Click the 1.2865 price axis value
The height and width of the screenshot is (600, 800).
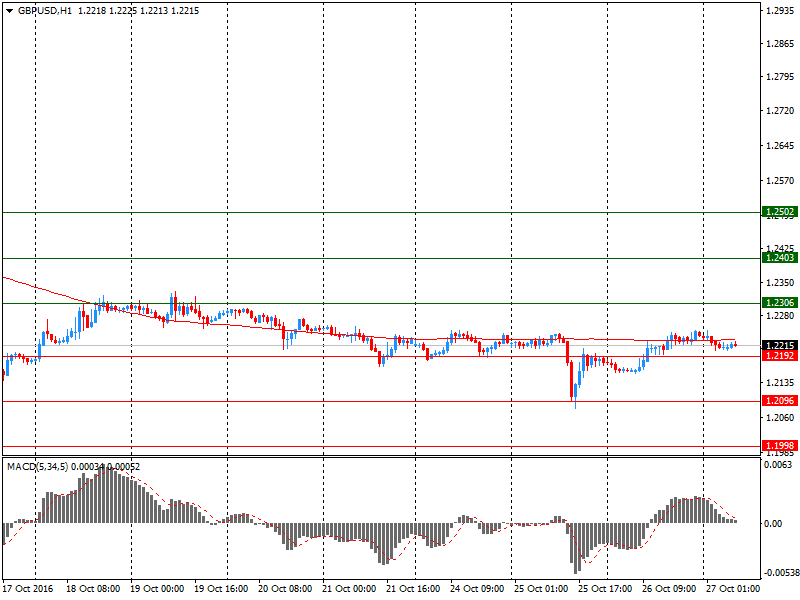[x=780, y=44]
